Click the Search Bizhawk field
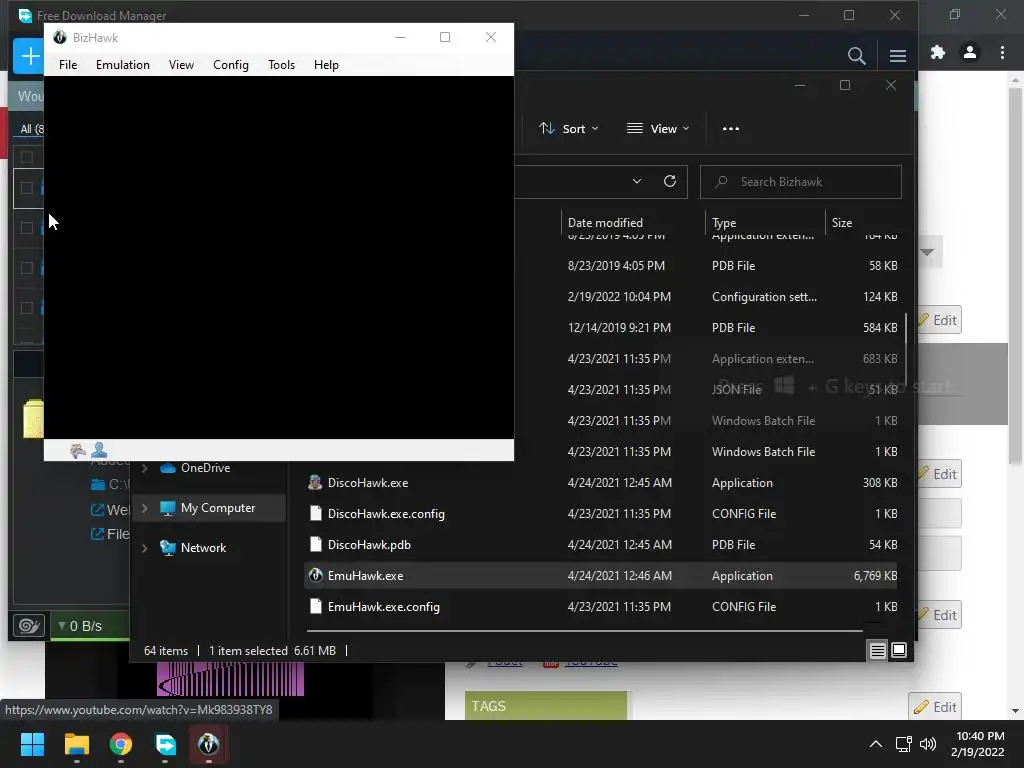The width and height of the screenshot is (1024, 768). coord(801,182)
